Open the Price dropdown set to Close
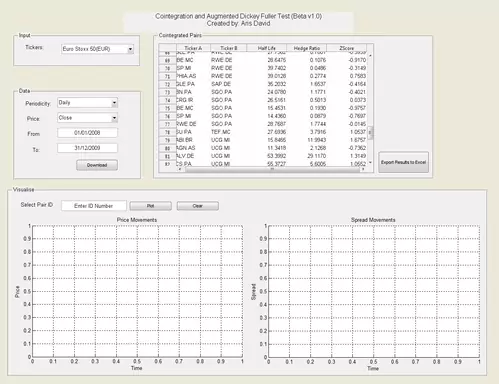 click(87, 118)
